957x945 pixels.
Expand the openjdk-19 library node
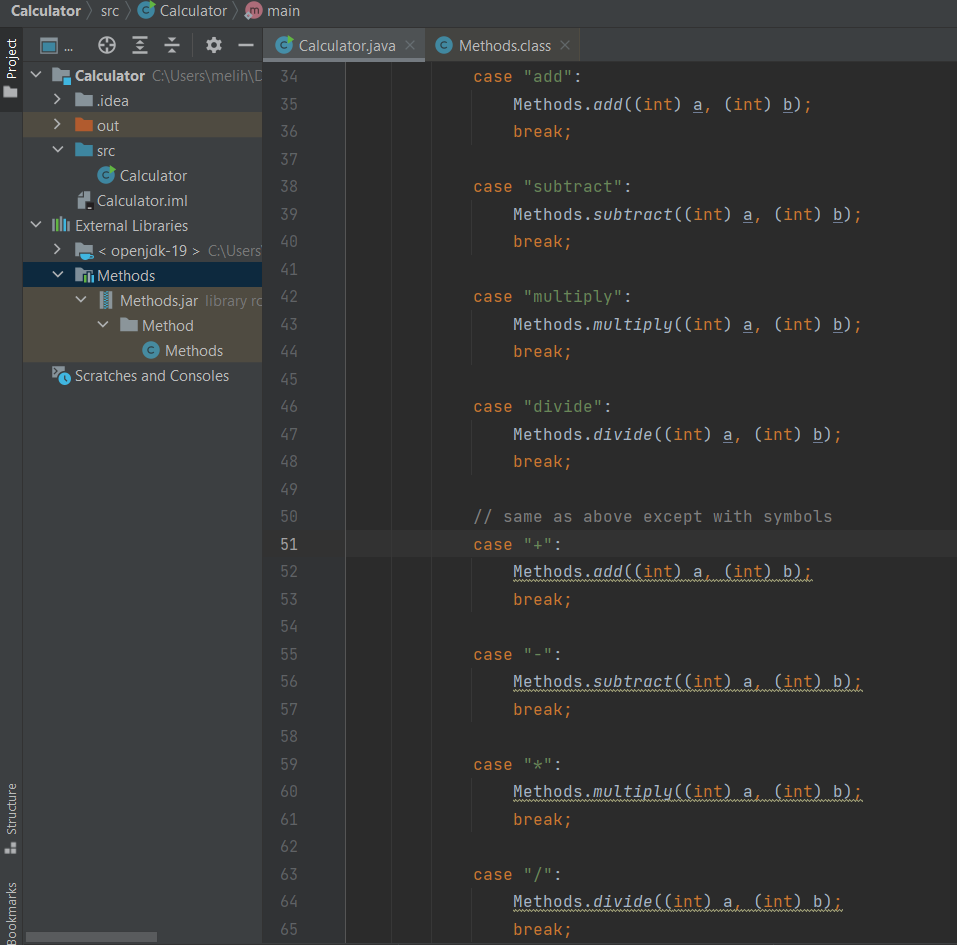(57, 250)
